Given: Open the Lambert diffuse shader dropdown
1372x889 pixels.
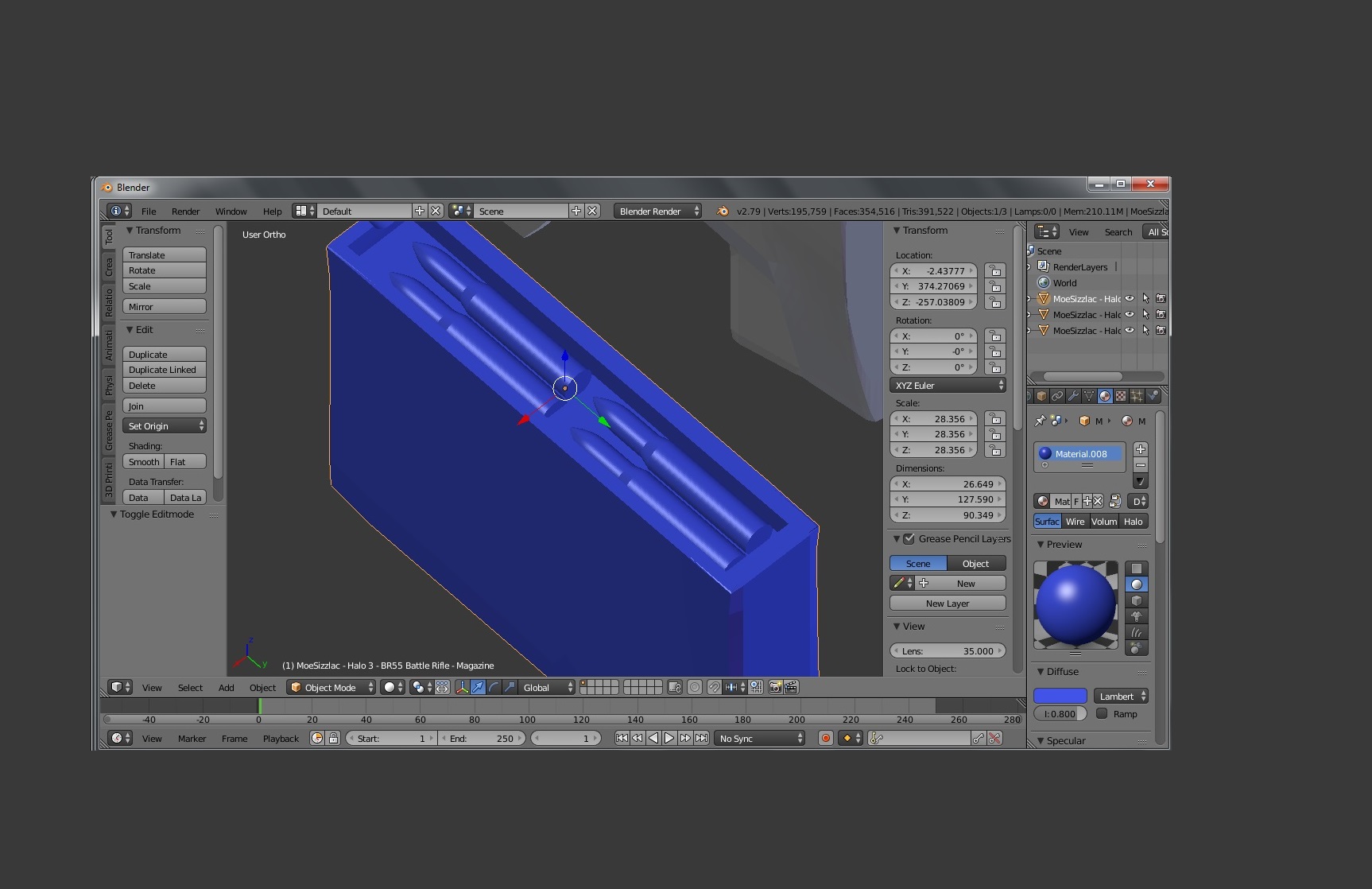Looking at the screenshot, I should (1121, 696).
